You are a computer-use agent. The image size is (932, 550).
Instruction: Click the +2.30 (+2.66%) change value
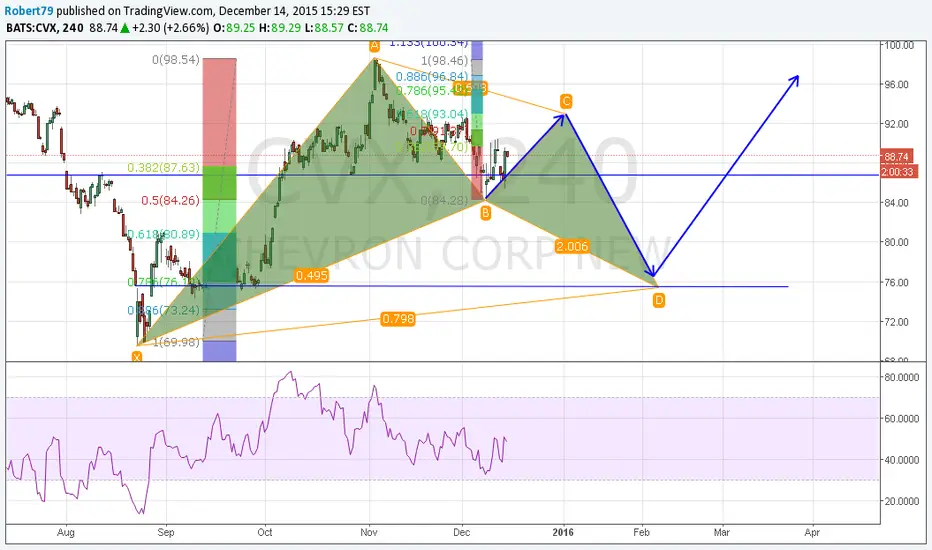pos(170,28)
